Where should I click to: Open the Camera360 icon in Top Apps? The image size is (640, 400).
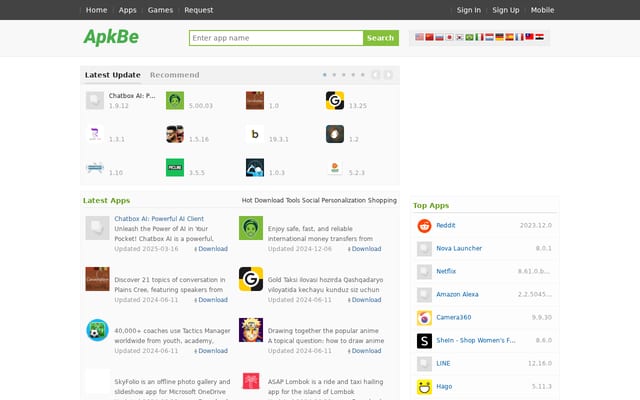click(x=424, y=318)
